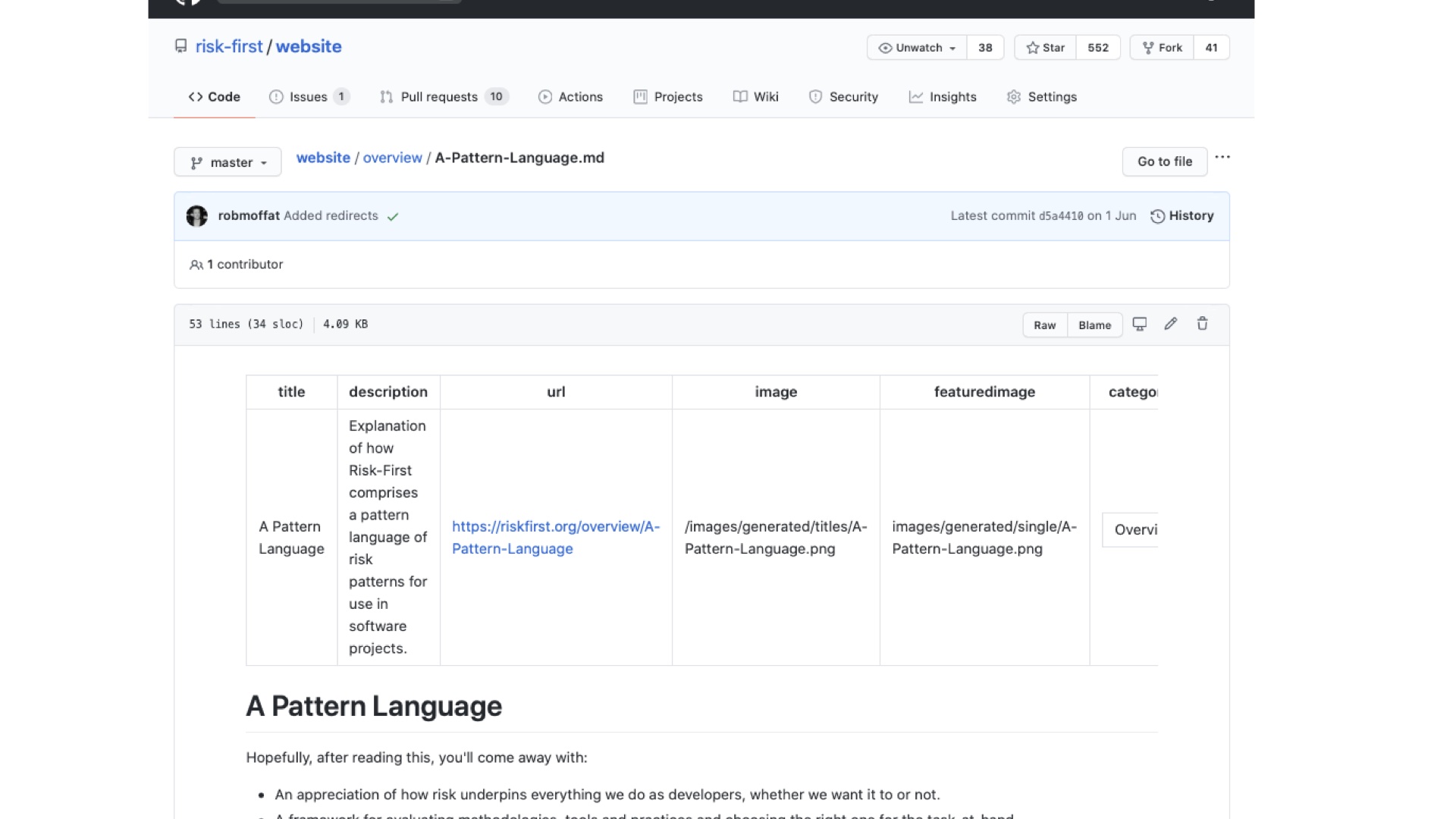
Task: Open riskfirst.org A-Pattern-Language URL link
Action: point(556,537)
